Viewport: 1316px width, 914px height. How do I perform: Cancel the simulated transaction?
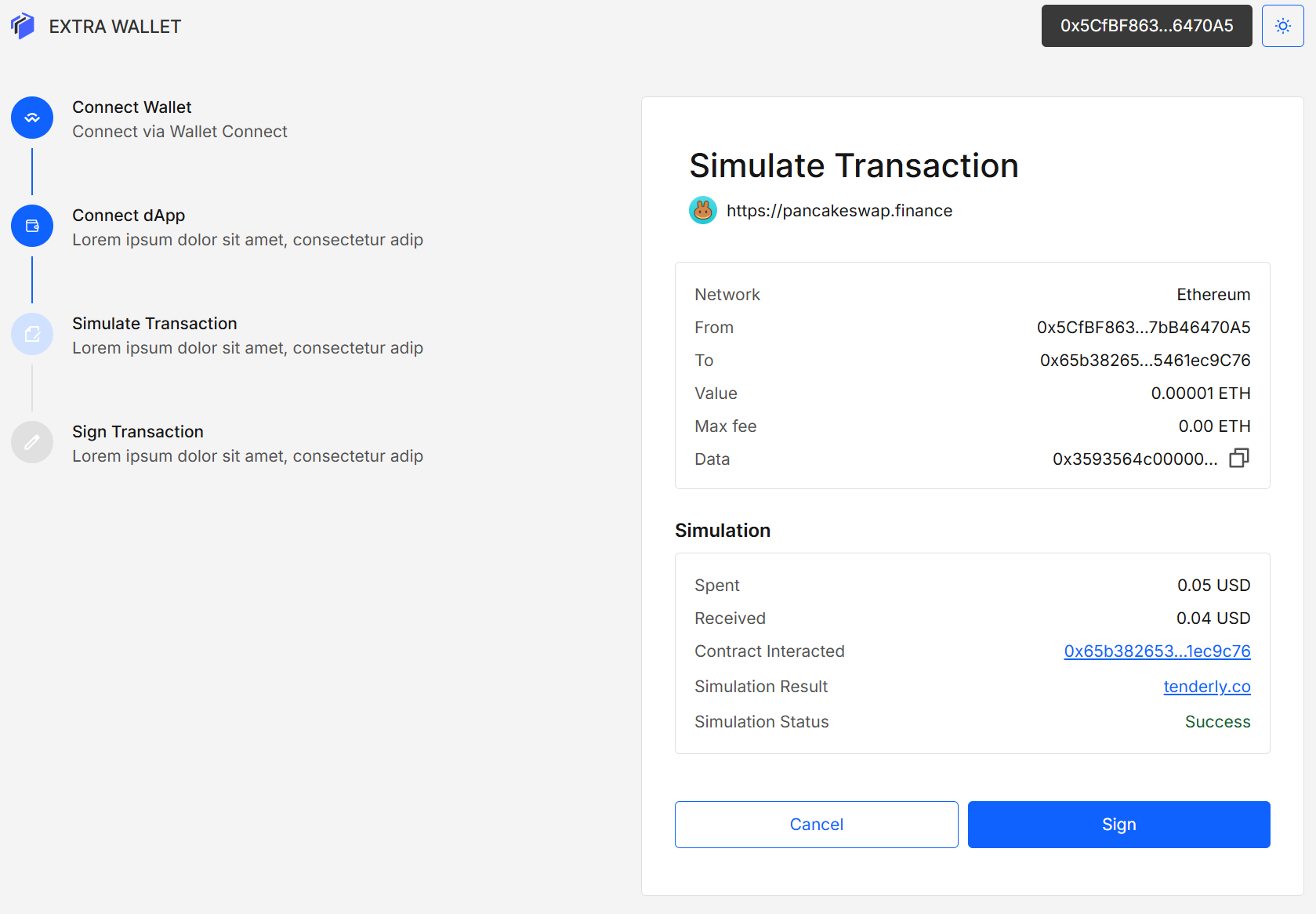816,824
